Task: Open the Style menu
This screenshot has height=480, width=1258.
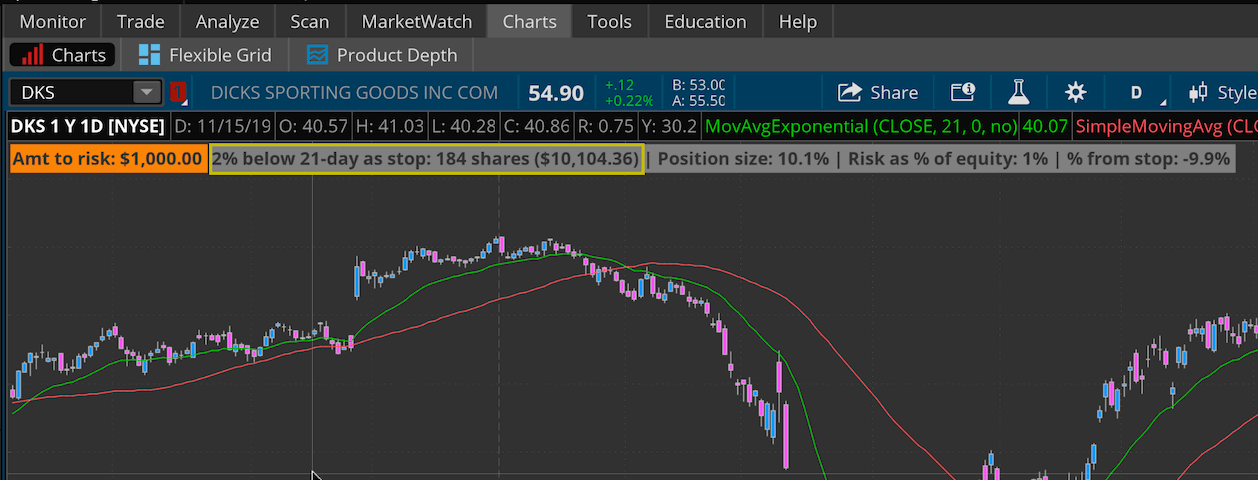Action: [x=1222, y=92]
